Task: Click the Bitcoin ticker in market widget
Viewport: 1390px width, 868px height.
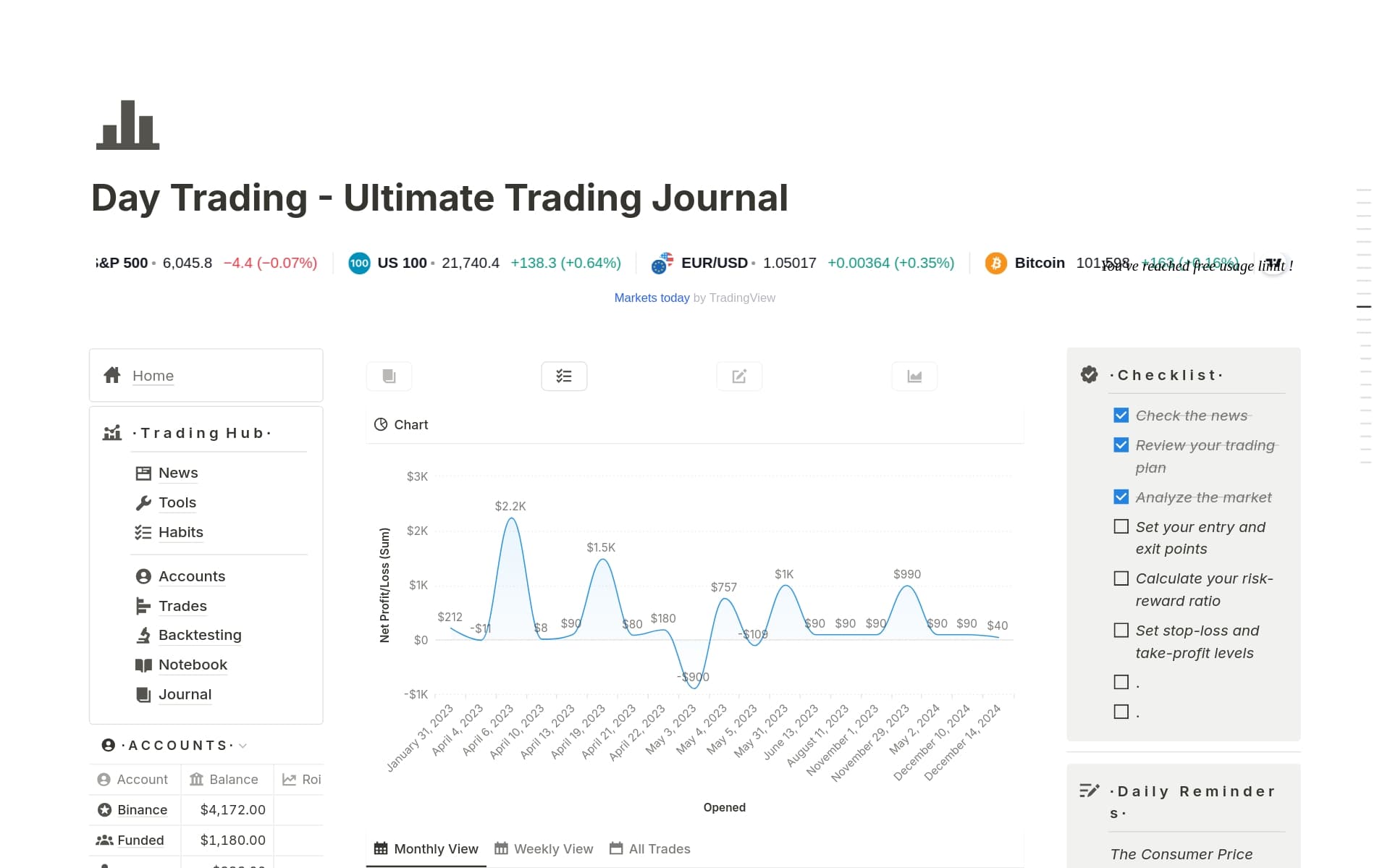Action: click(1039, 263)
